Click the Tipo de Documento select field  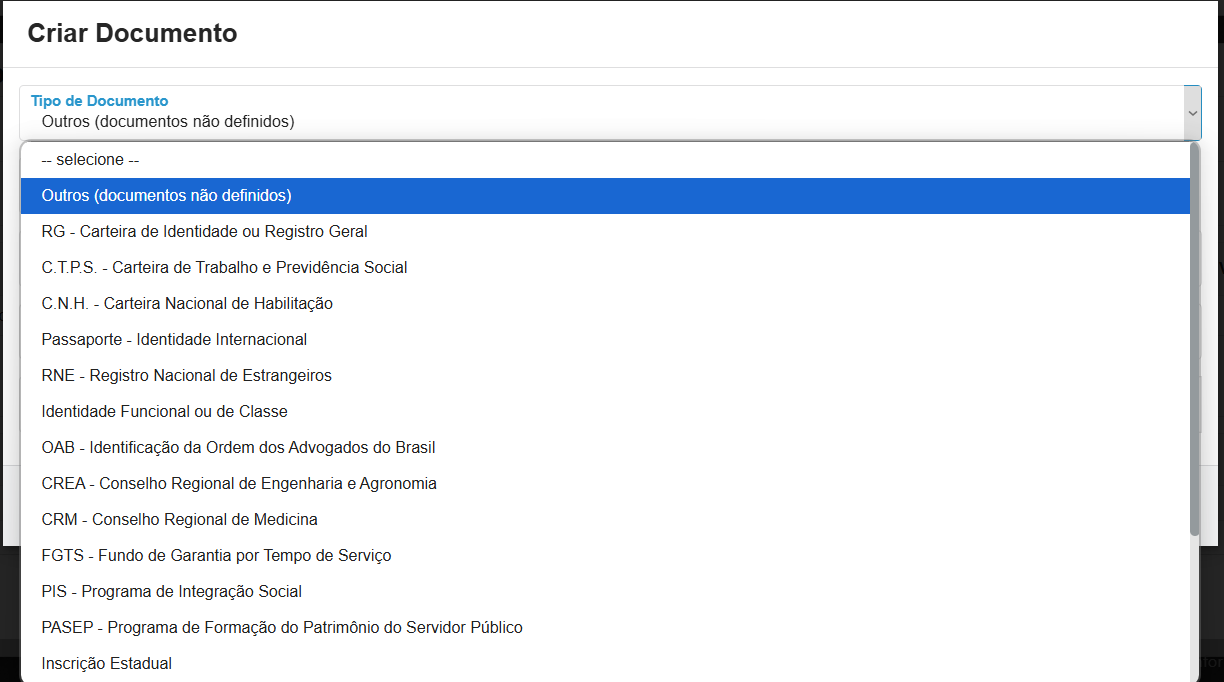[x=600, y=113]
